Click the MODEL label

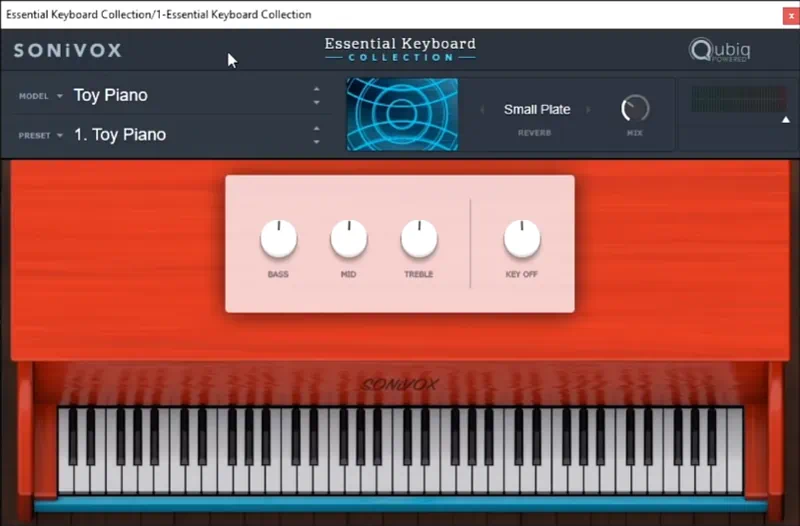[34, 96]
